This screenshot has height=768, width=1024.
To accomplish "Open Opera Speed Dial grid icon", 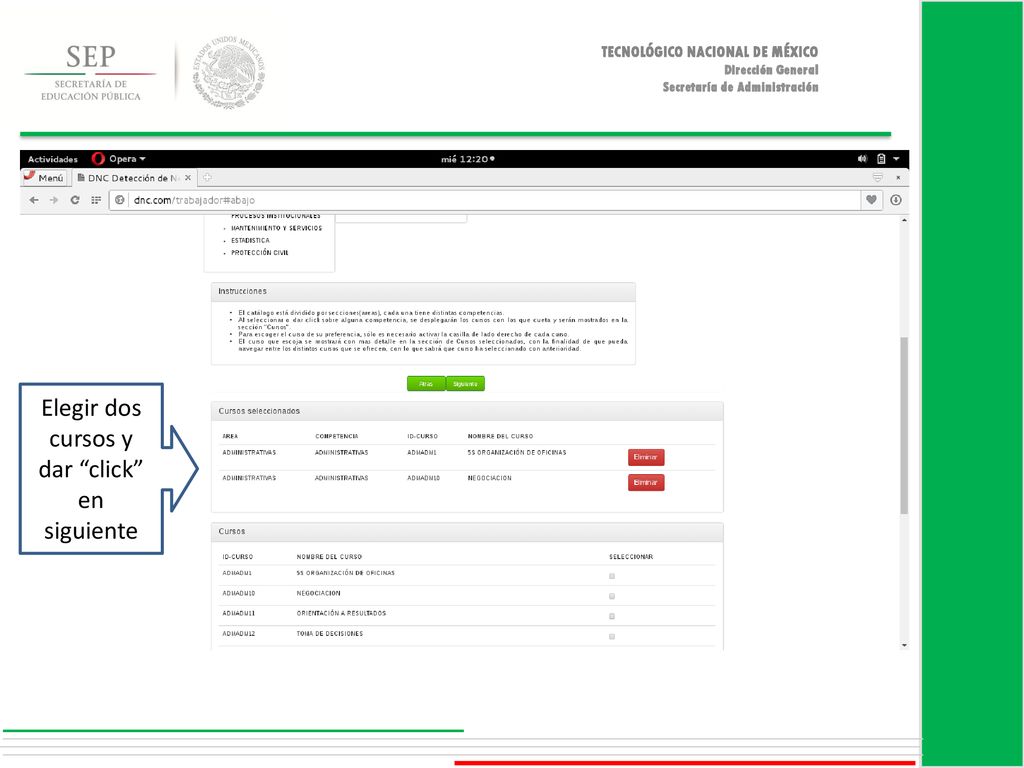I will [96, 200].
